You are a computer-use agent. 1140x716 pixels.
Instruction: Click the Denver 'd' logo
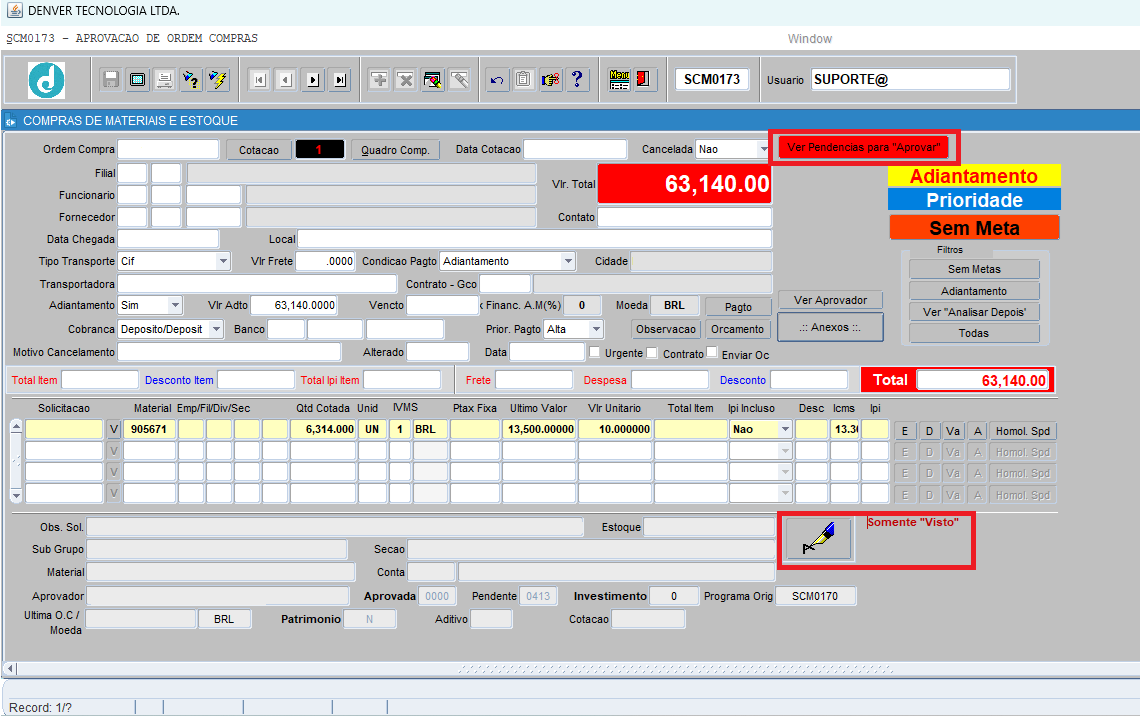(47, 80)
